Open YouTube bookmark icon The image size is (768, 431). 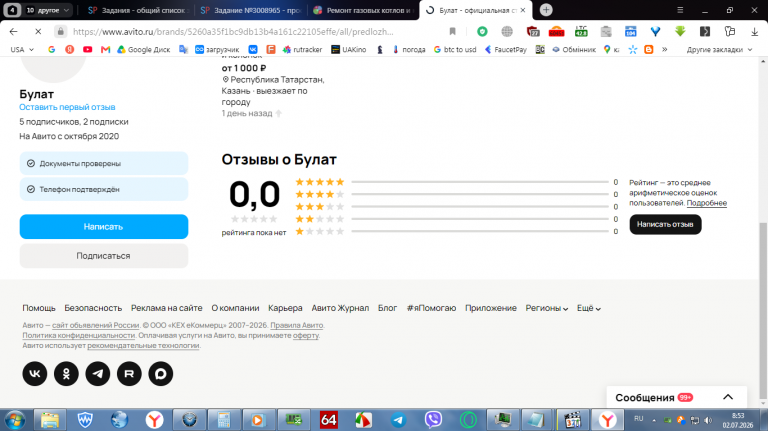click(88, 49)
